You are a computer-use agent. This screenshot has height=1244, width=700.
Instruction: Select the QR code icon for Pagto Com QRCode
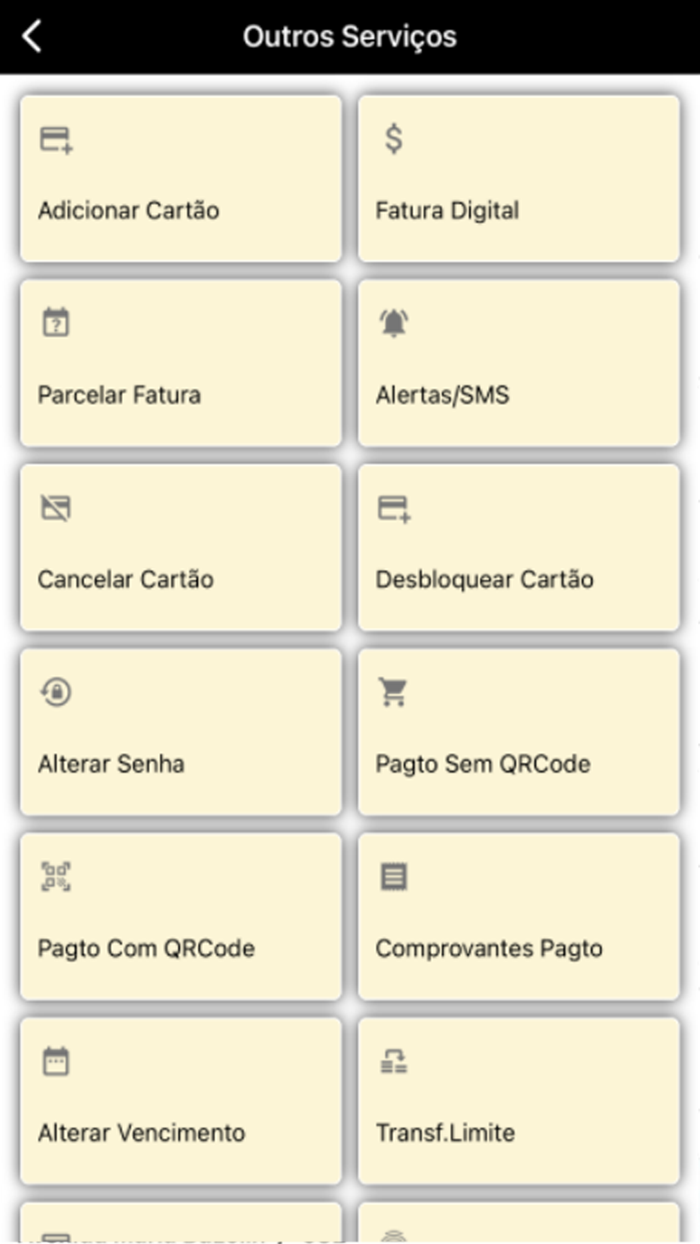point(57,876)
